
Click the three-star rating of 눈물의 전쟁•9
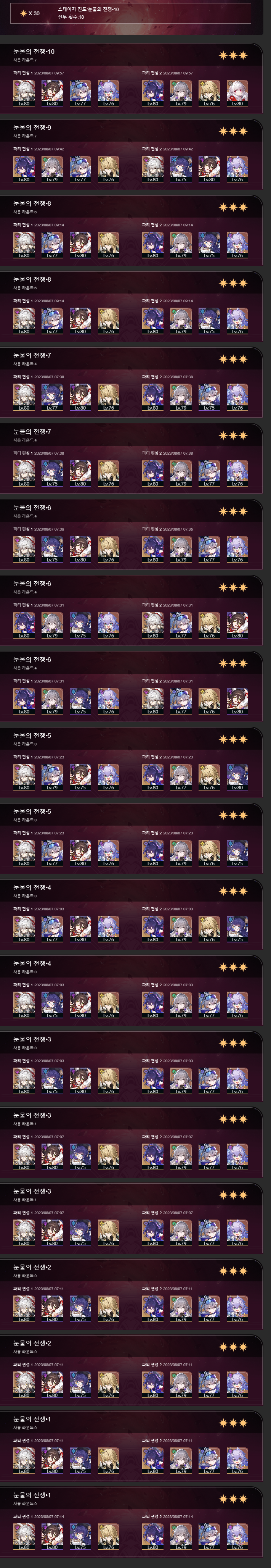(x=233, y=131)
